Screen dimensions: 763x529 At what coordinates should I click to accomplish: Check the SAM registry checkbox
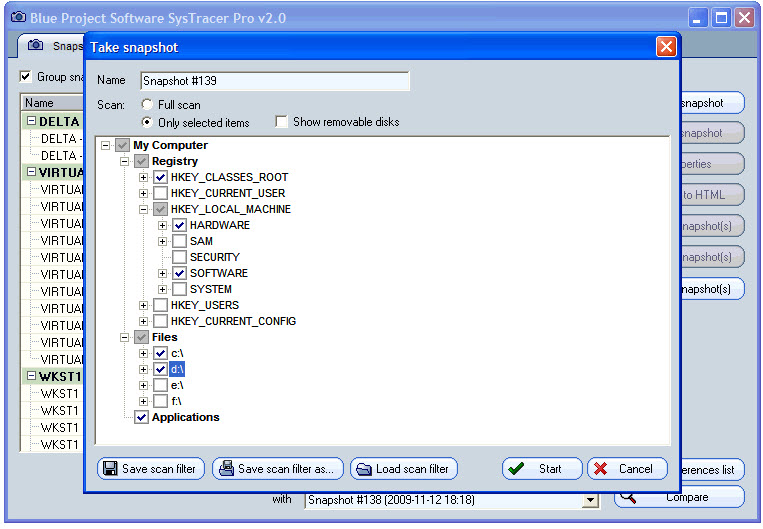(180, 241)
